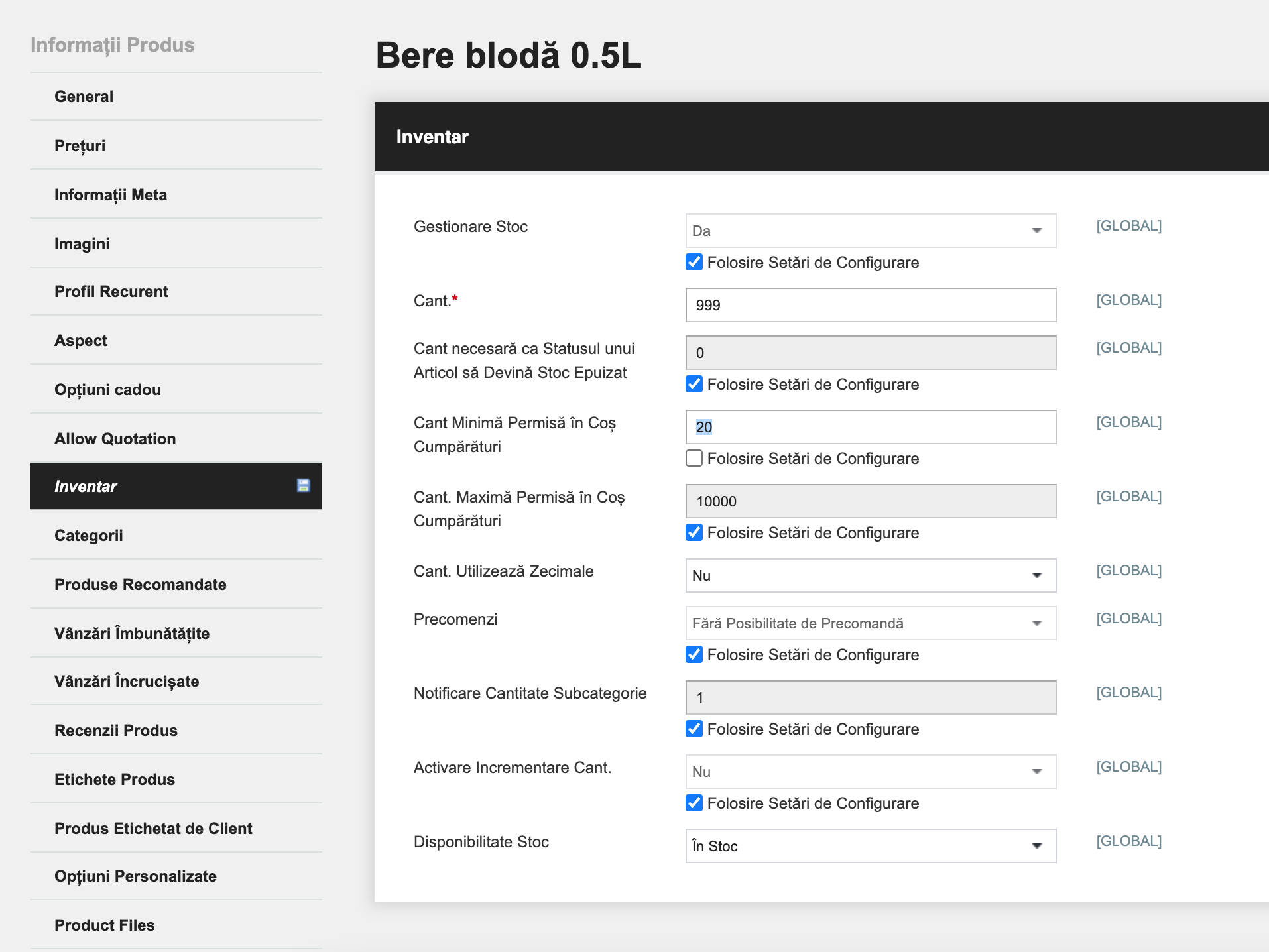The image size is (1269, 952).
Task: Open the Disponibilitate Stoc dropdown
Action: (871, 846)
